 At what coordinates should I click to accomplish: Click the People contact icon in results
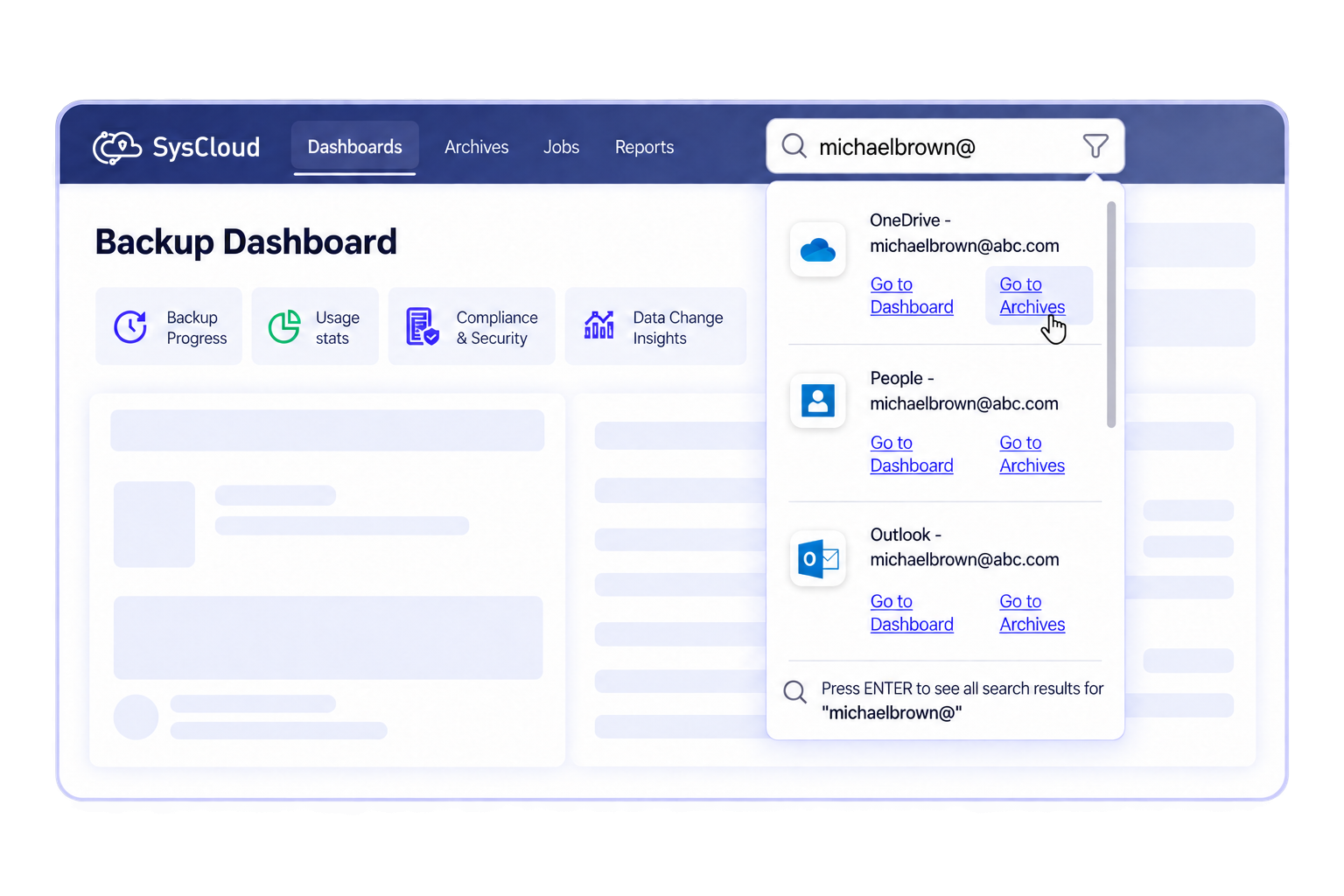[x=818, y=401]
